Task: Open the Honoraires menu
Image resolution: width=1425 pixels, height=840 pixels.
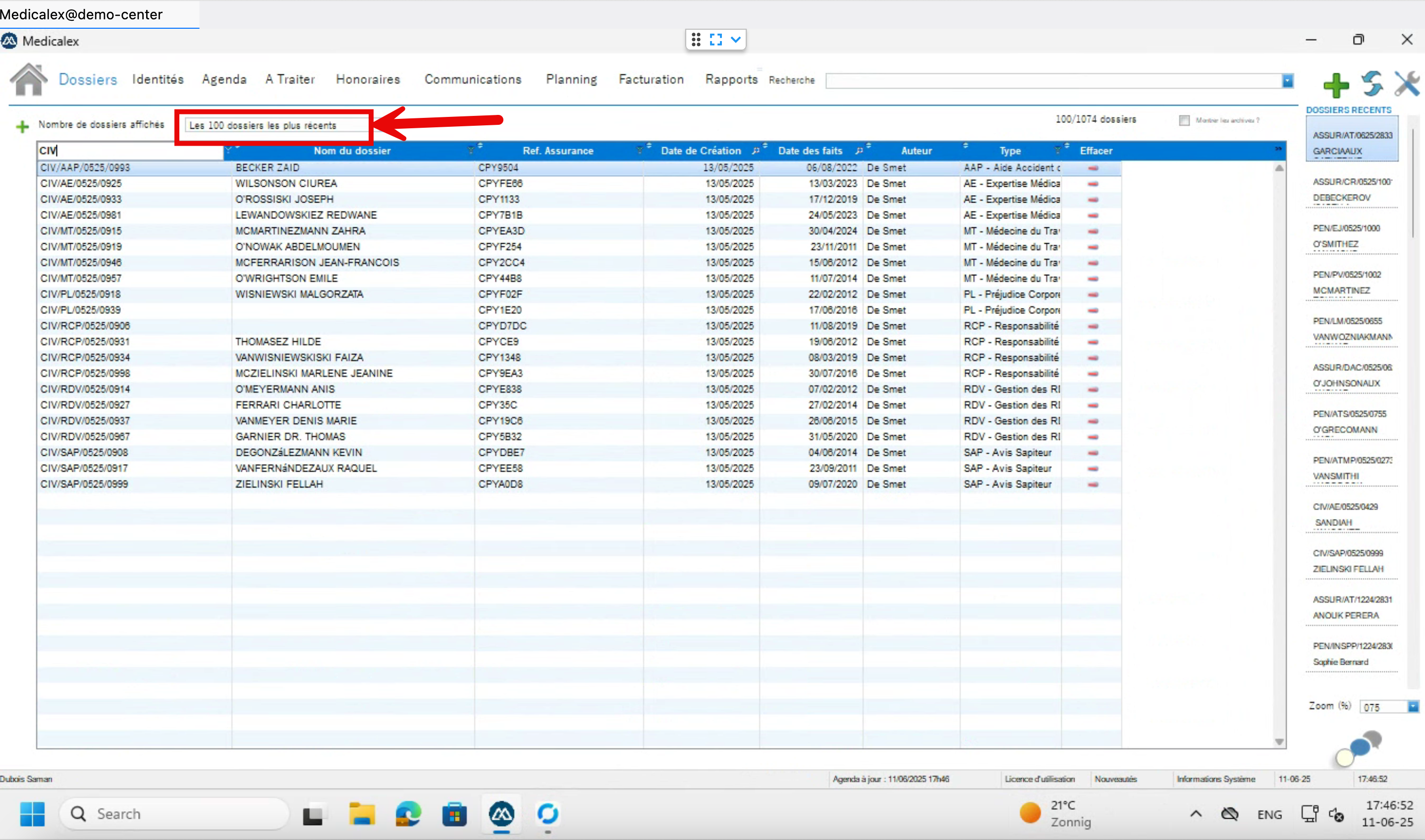Action: point(368,79)
